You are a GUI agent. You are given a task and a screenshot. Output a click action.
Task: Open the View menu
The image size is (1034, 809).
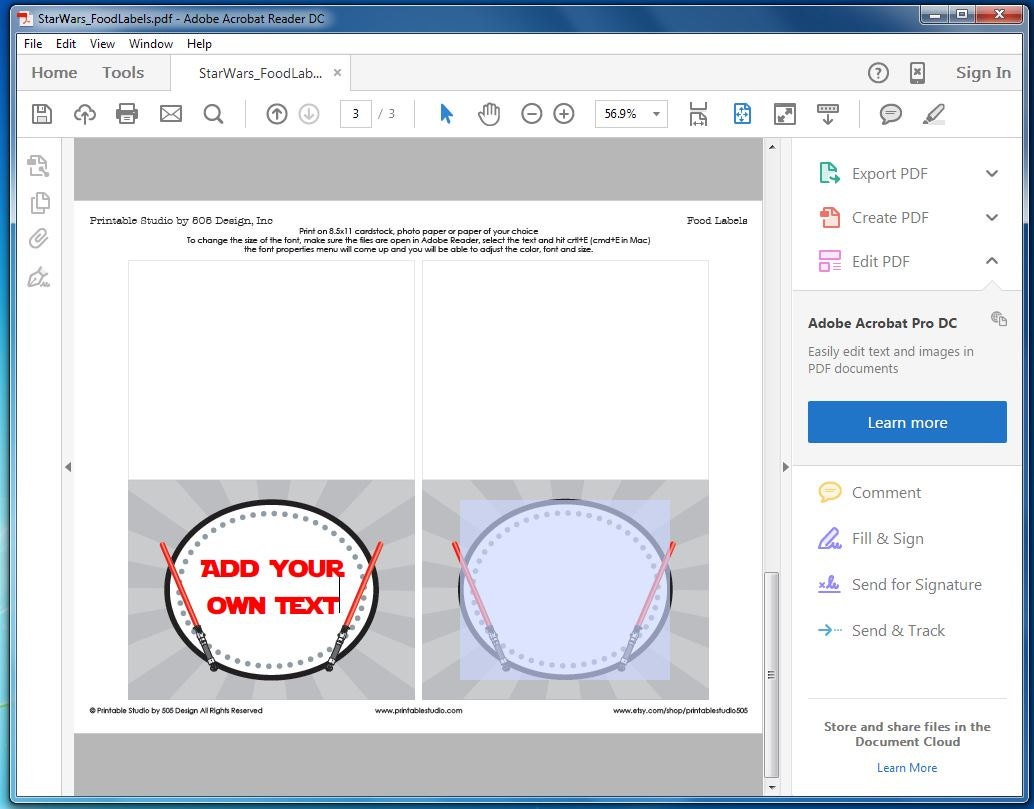click(x=102, y=44)
